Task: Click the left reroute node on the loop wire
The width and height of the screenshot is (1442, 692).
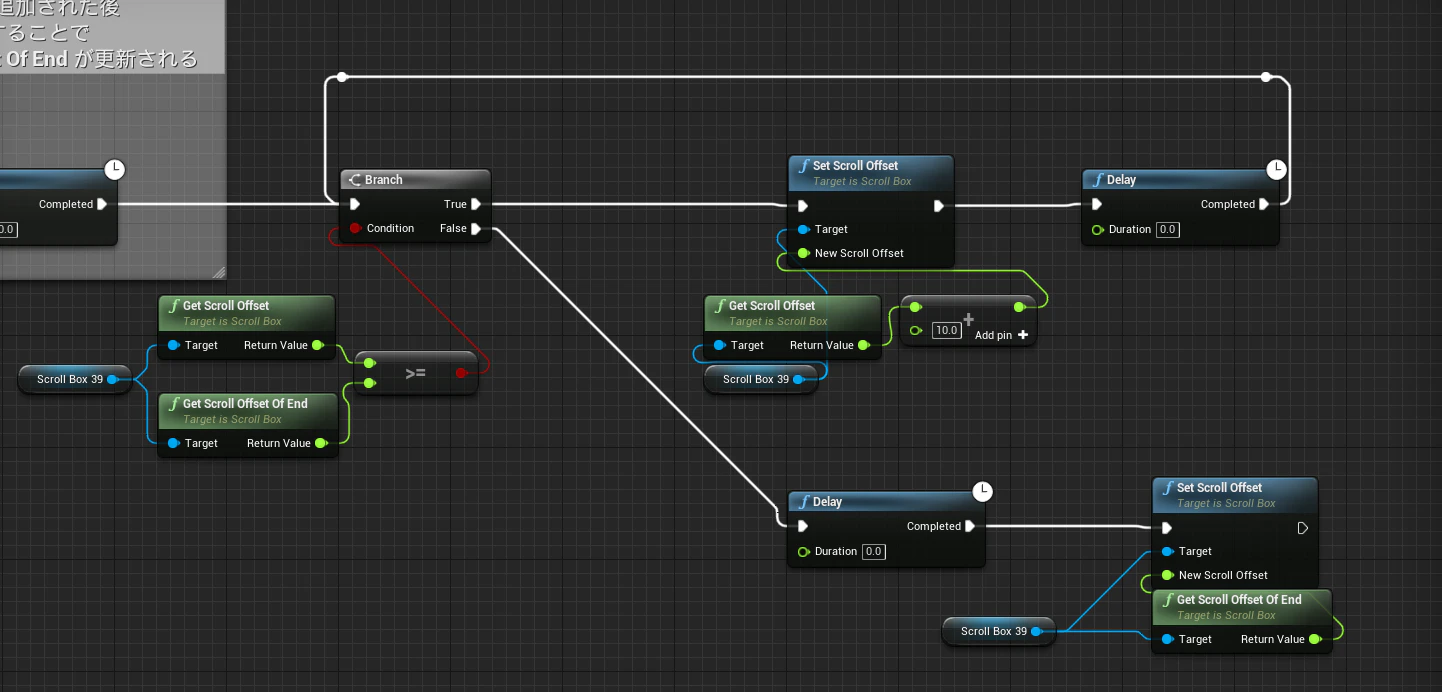Action: click(342, 77)
